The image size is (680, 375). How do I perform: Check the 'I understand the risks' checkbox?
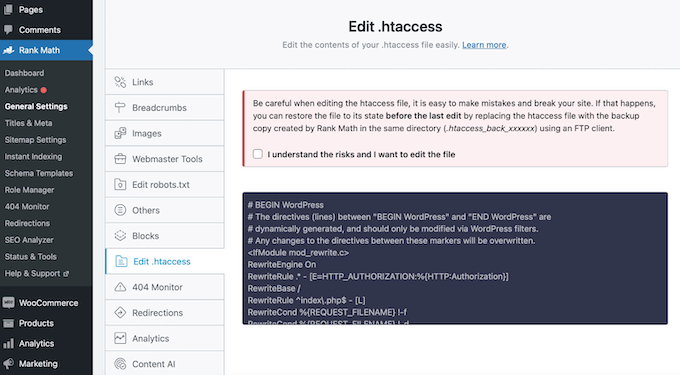258,154
